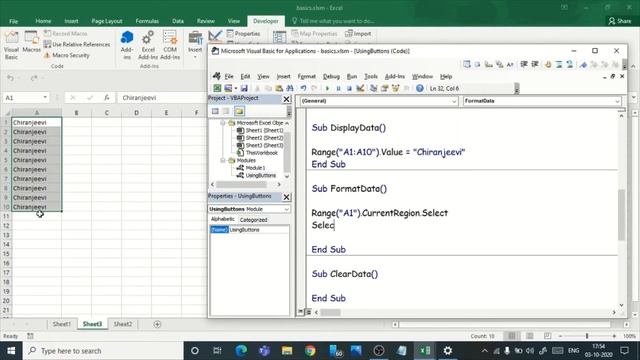
Task: Click Save icon in VBA toolbar
Action: pyautogui.click(x=244, y=88)
